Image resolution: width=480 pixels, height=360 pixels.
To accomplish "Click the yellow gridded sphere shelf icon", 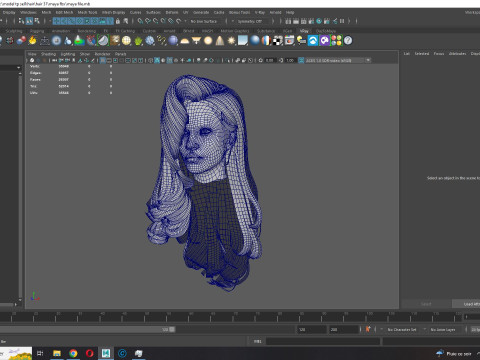I will (x=126, y=41).
